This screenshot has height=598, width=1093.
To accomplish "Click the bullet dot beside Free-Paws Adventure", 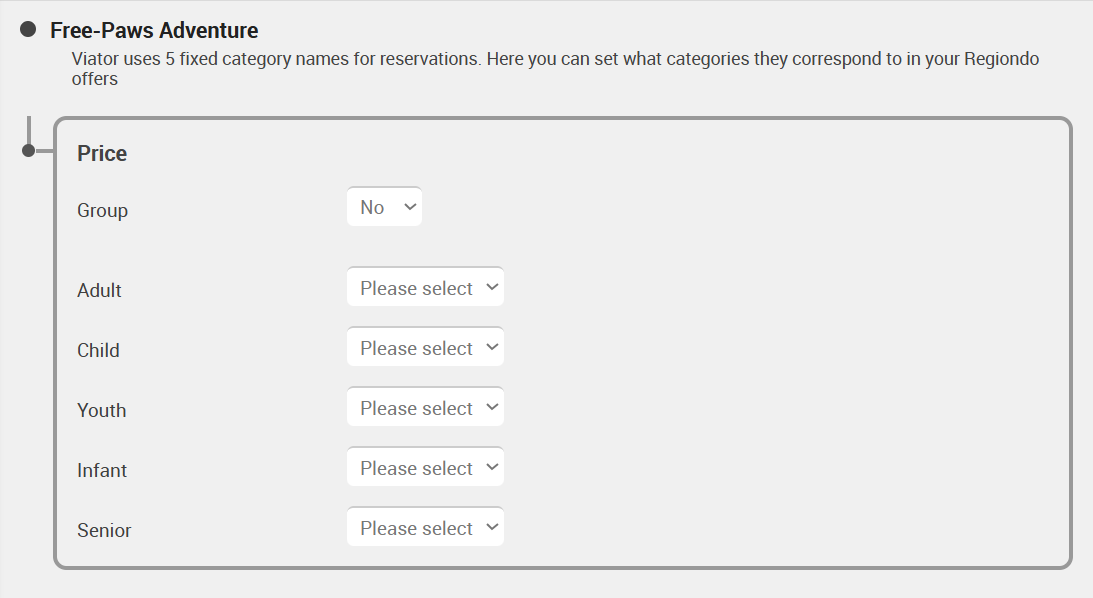I will coord(28,29).
